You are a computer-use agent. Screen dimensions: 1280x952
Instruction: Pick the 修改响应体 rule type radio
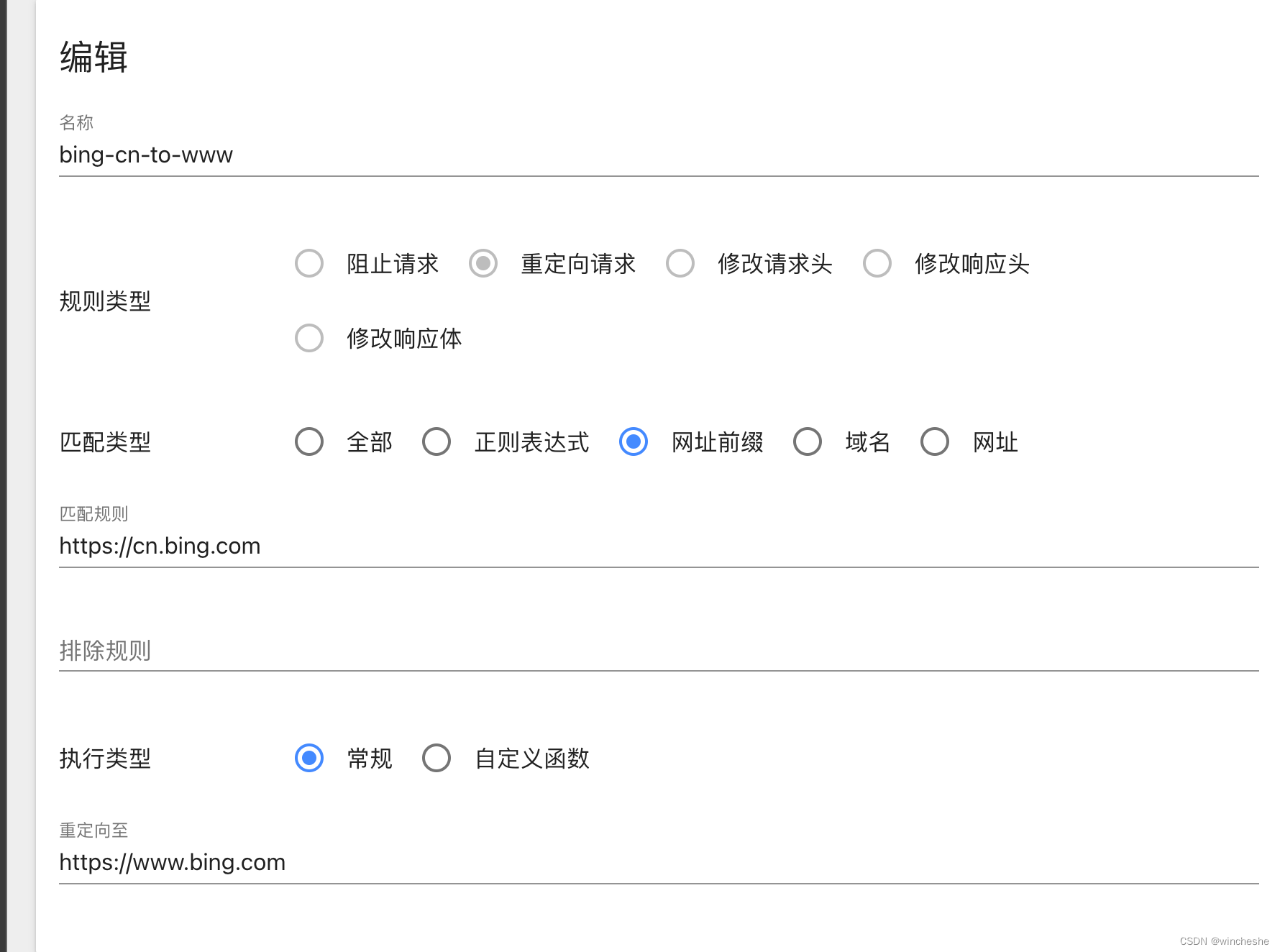point(309,338)
